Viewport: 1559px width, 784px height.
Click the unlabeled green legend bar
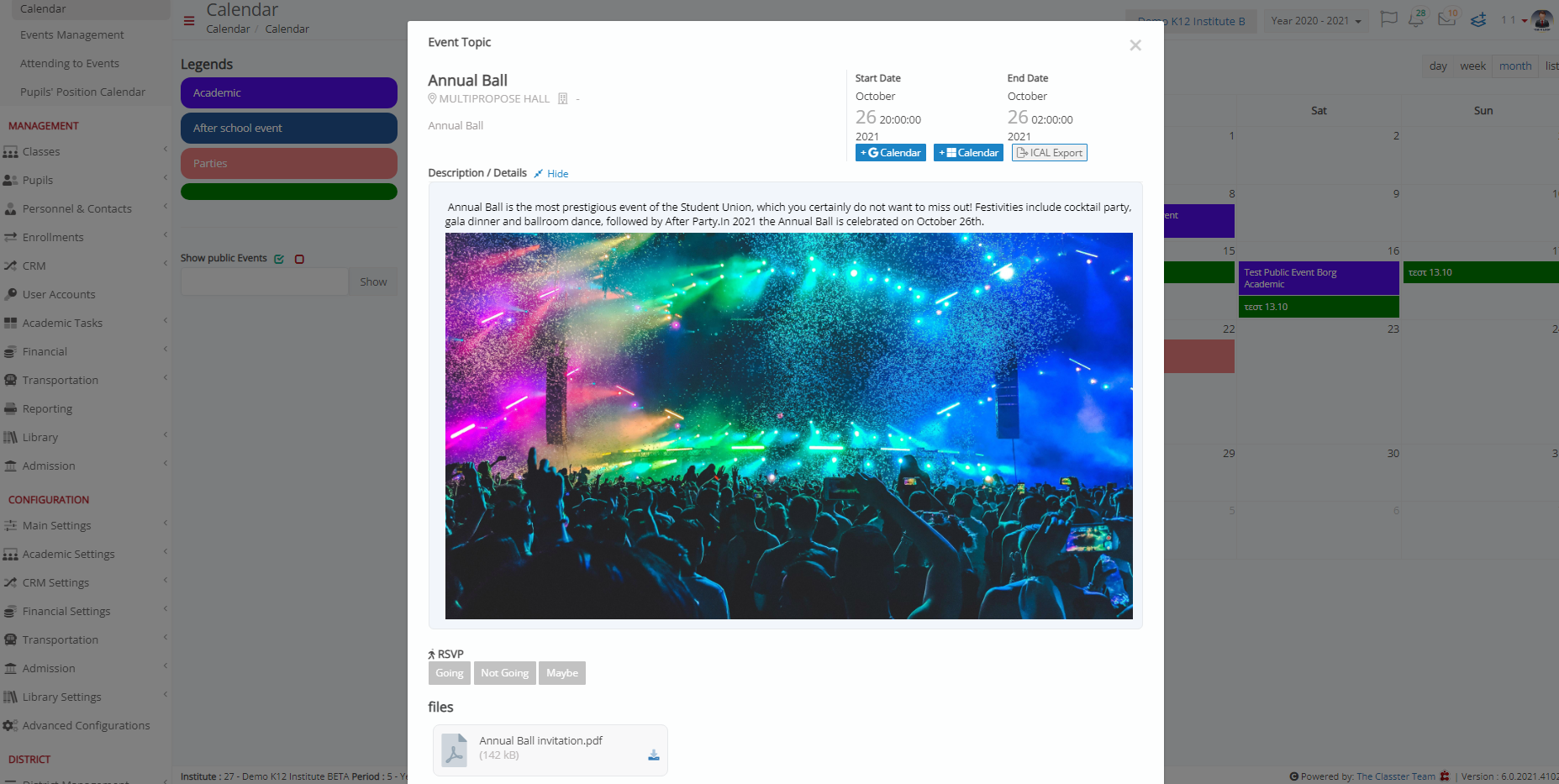pos(289,192)
